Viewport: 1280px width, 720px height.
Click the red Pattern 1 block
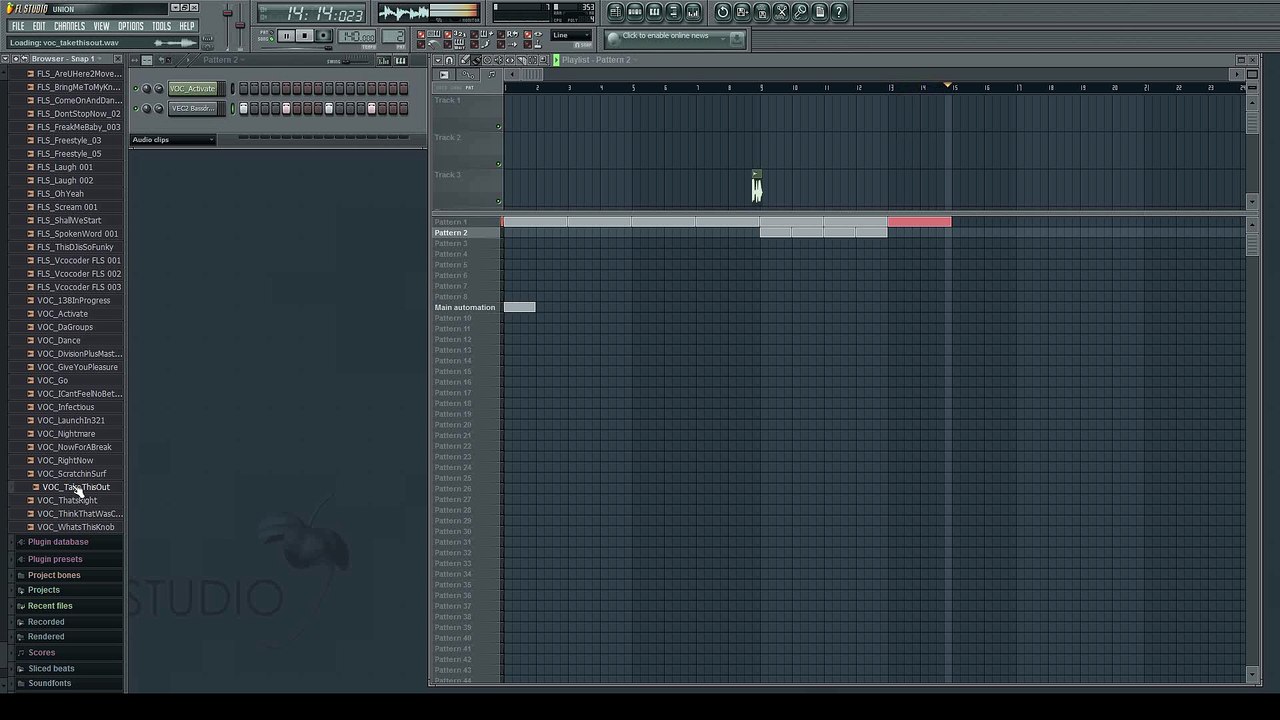pyautogui.click(x=919, y=222)
